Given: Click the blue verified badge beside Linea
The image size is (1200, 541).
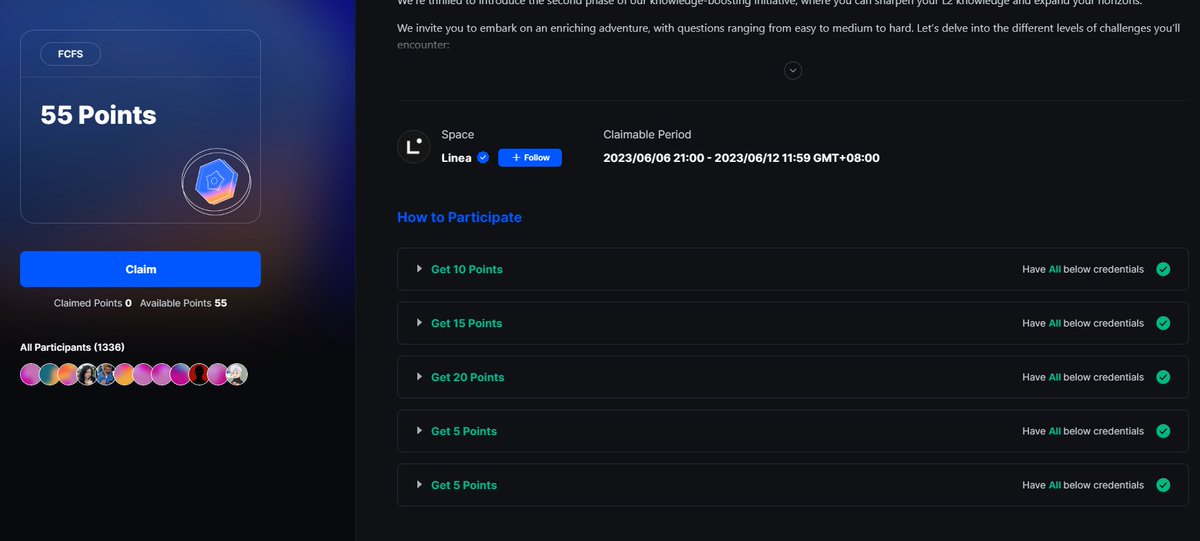Looking at the screenshot, I should tap(483, 158).
